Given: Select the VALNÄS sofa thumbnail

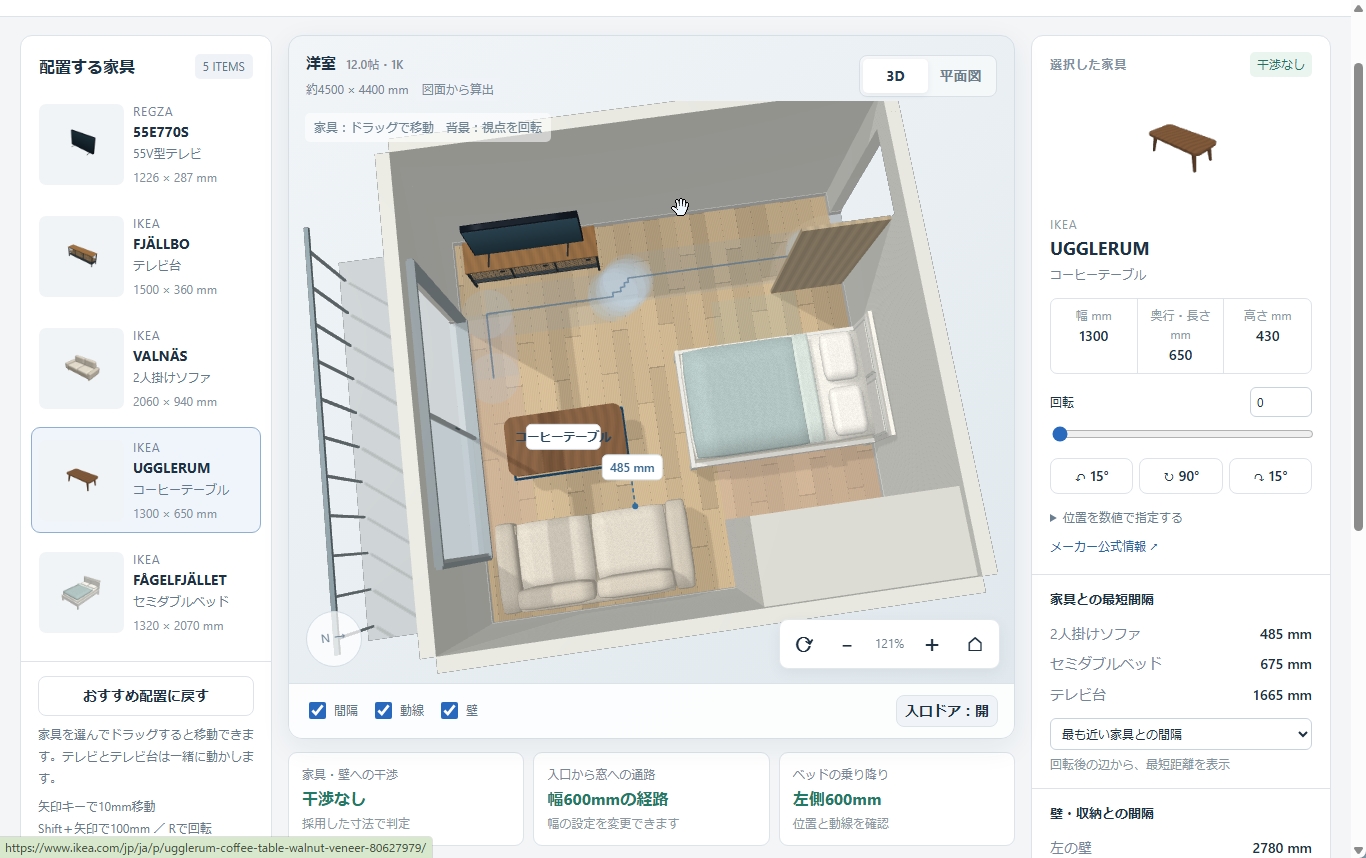Looking at the screenshot, I should [81, 368].
